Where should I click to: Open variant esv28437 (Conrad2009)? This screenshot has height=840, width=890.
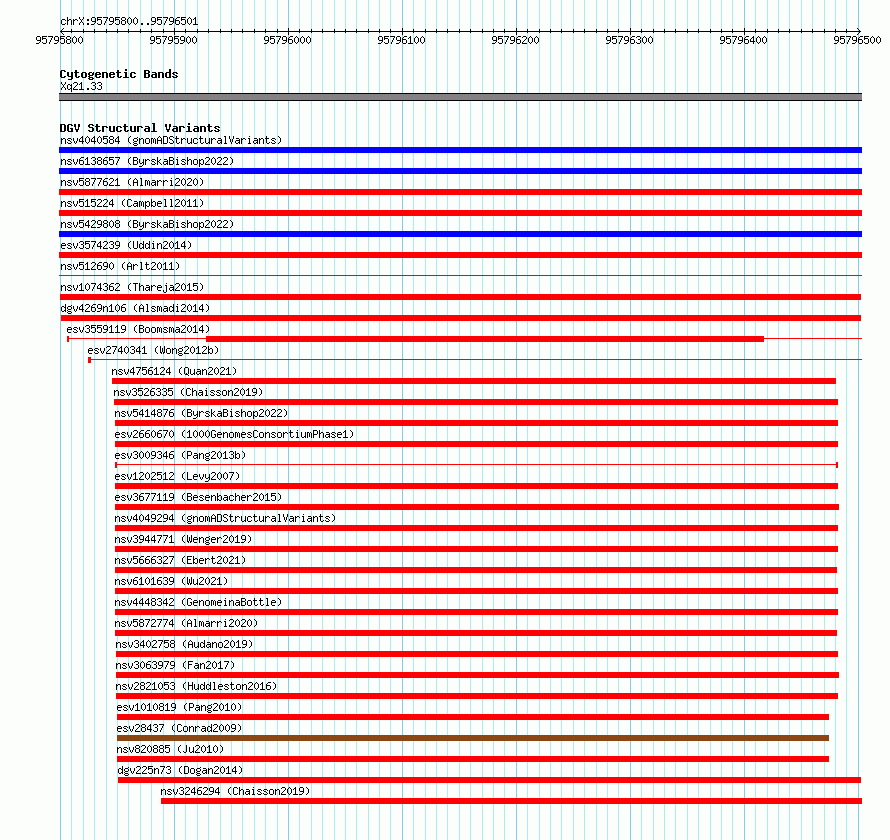pos(179,728)
